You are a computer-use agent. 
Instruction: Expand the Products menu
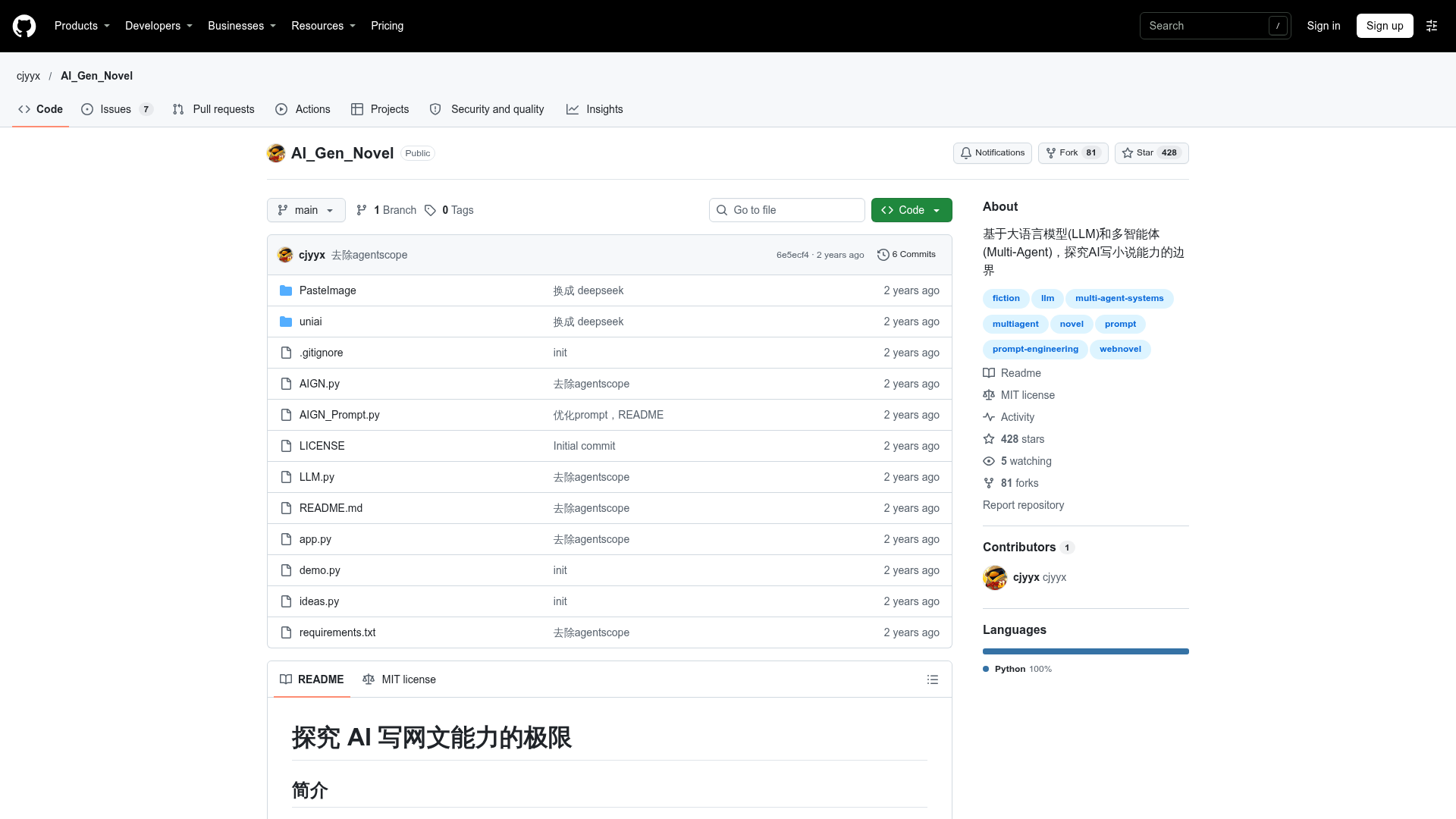82,26
